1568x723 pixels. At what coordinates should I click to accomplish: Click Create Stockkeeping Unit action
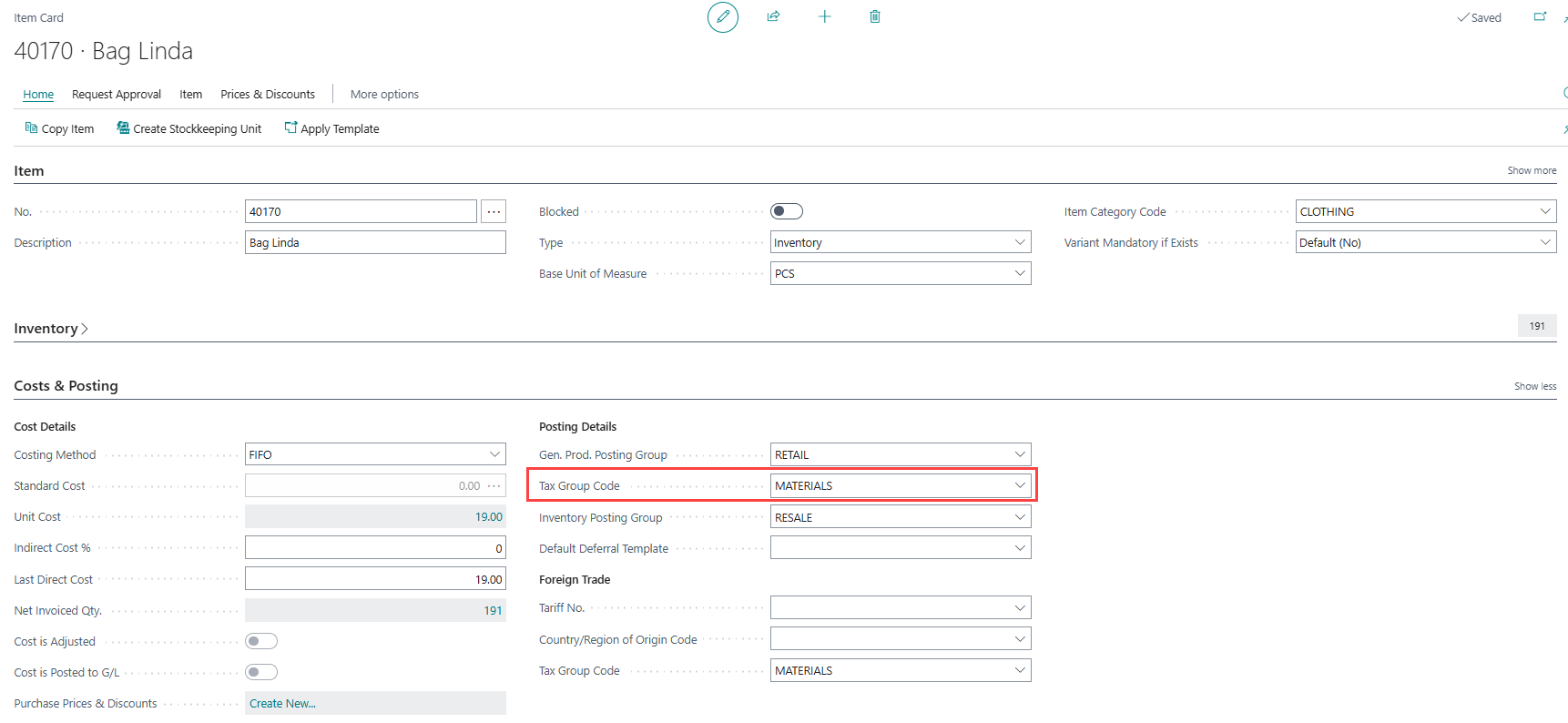point(188,128)
